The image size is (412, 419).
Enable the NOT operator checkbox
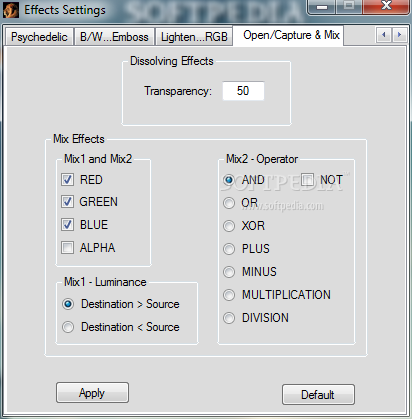[x=307, y=179]
